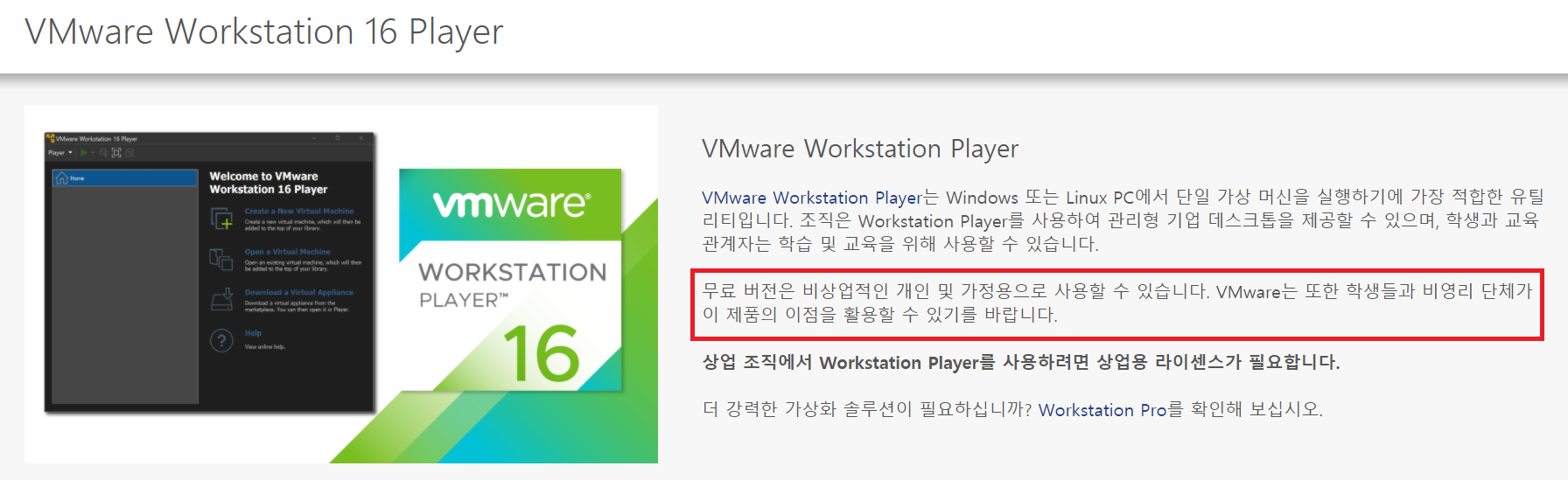Image resolution: width=1568 pixels, height=480 pixels.
Task: Click the Home item in the preview's library sidebar
Action: [125, 178]
